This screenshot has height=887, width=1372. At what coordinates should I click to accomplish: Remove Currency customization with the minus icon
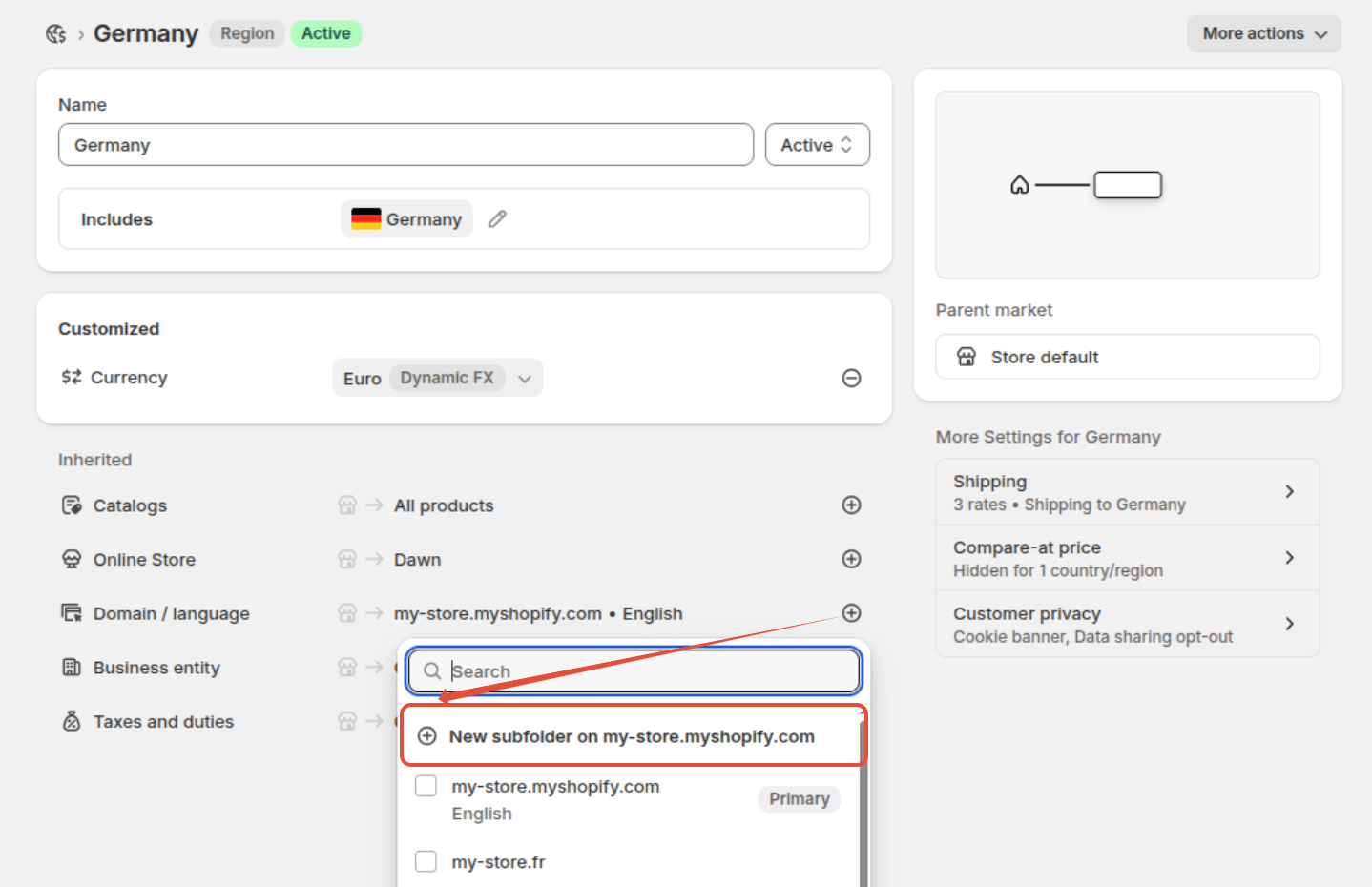(852, 379)
